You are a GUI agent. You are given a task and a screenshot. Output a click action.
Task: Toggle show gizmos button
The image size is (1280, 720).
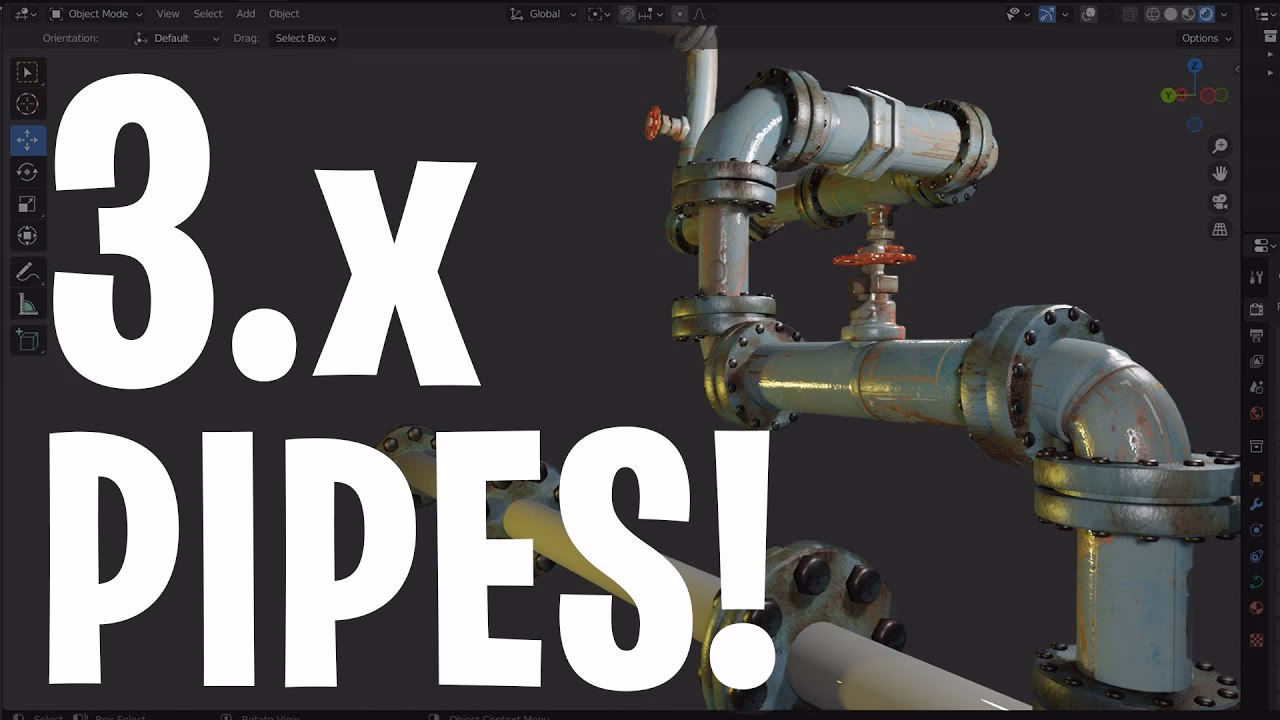[1047, 14]
